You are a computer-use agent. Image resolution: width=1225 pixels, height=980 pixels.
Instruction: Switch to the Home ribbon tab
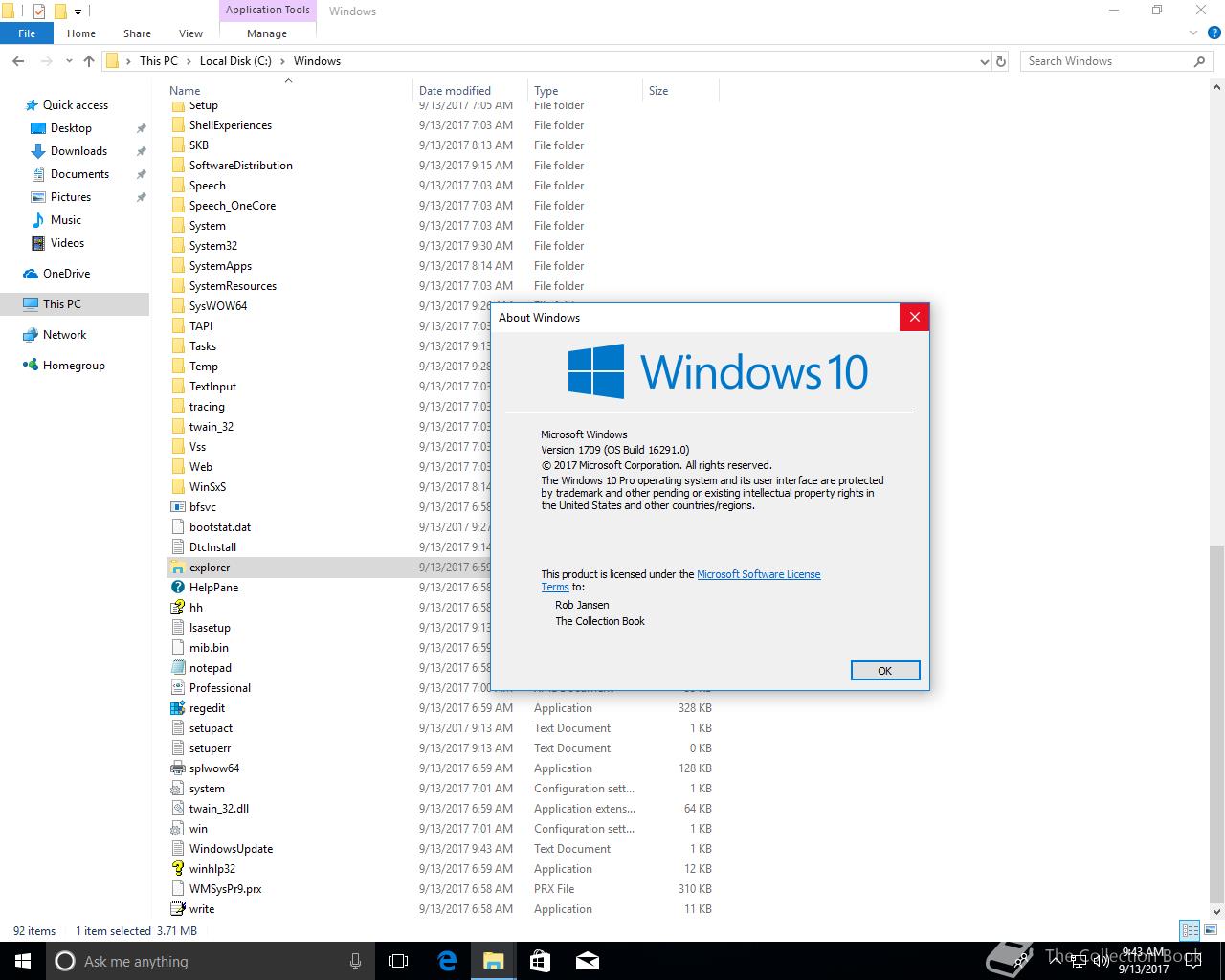point(81,33)
